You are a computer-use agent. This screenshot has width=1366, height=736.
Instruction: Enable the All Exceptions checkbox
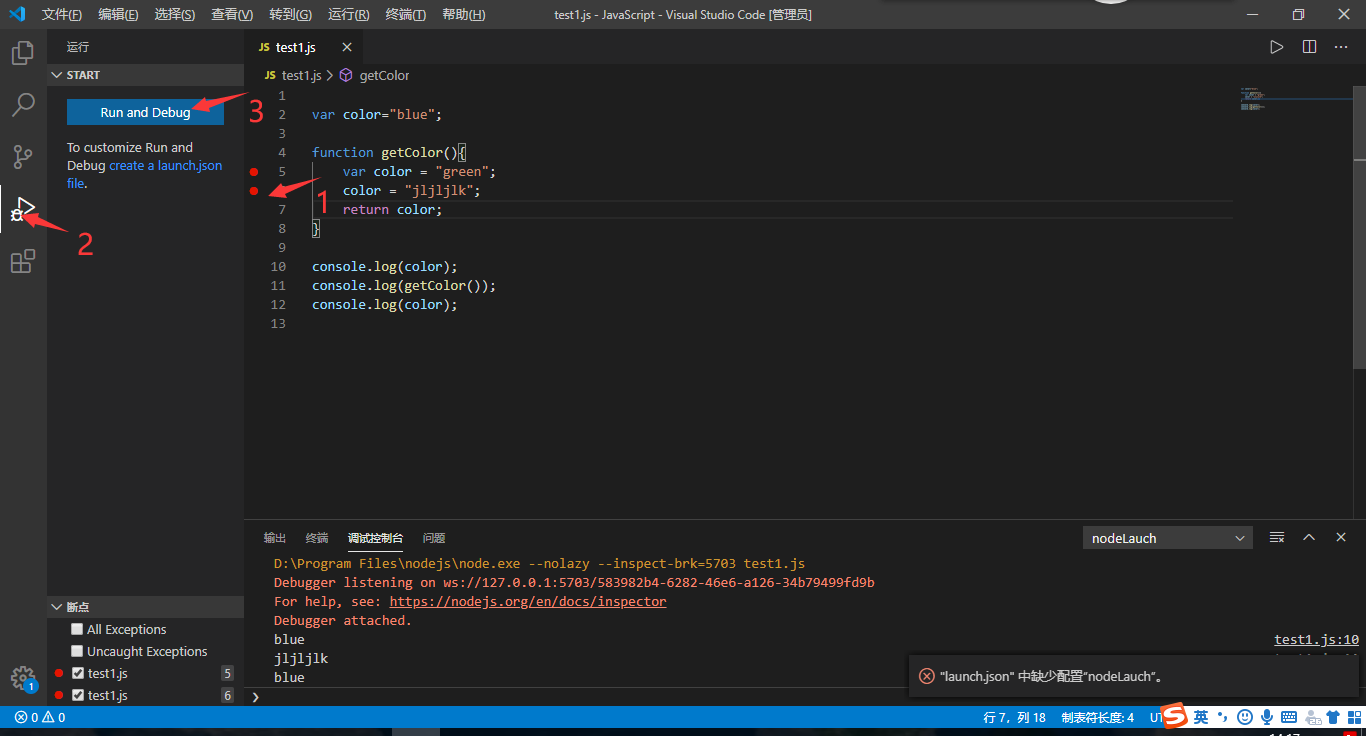[x=77, y=629]
